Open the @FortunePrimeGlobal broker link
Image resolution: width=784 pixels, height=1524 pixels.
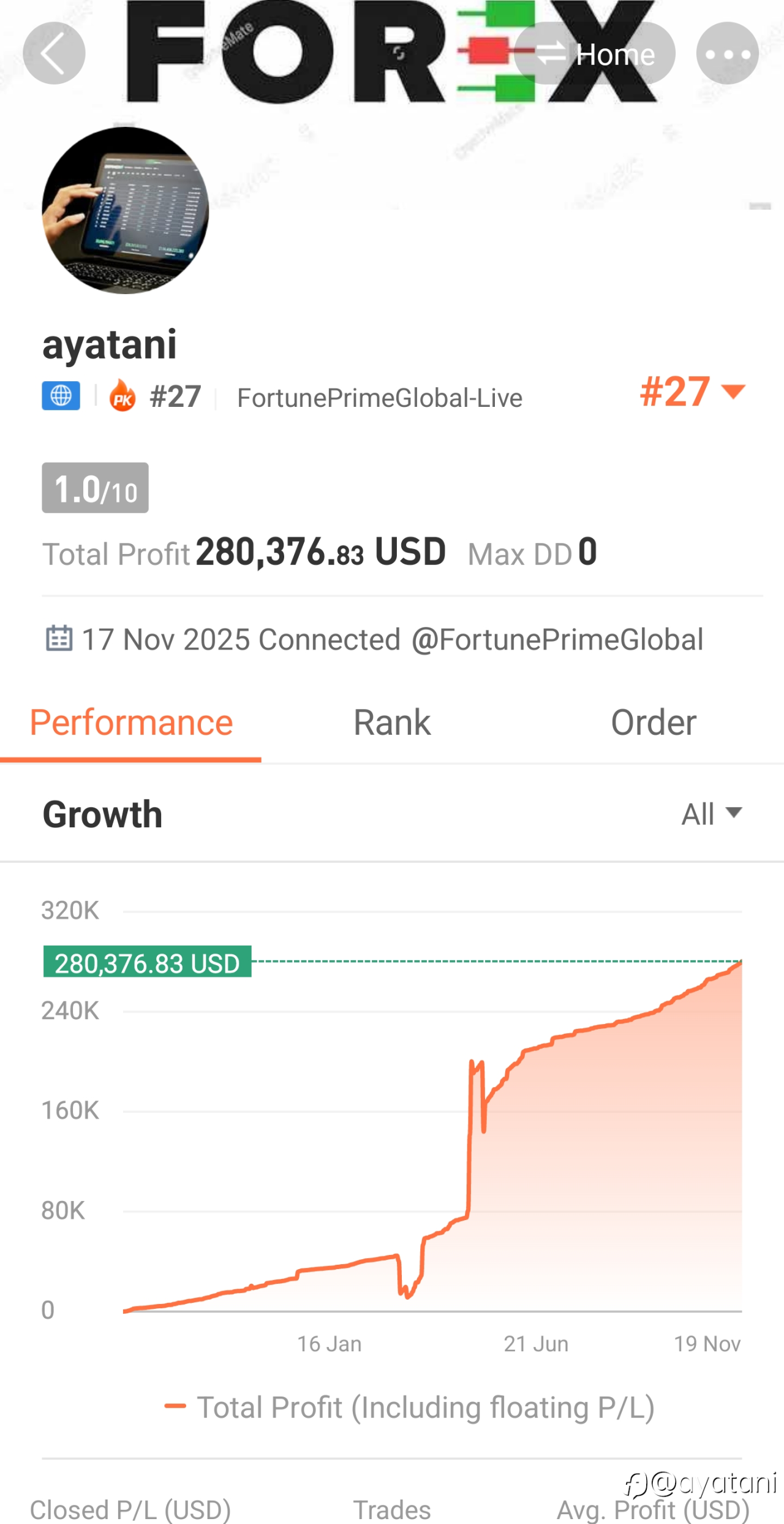click(x=557, y=640)
